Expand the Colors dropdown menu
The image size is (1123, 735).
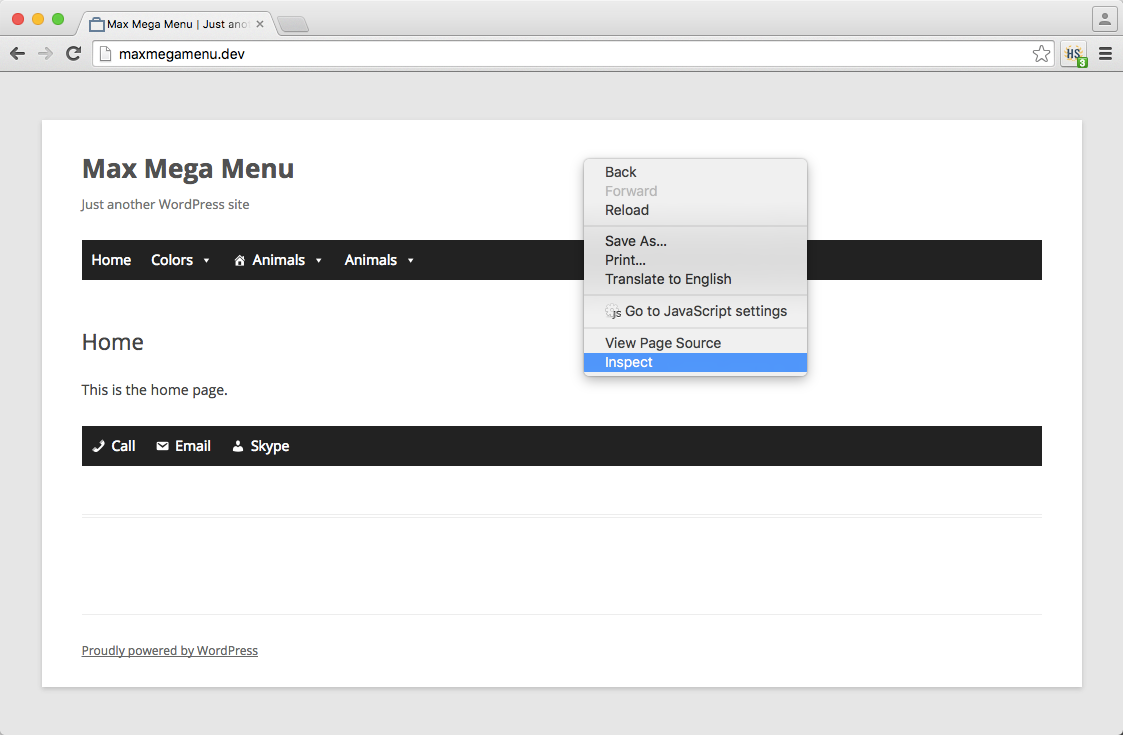[180, 260]
